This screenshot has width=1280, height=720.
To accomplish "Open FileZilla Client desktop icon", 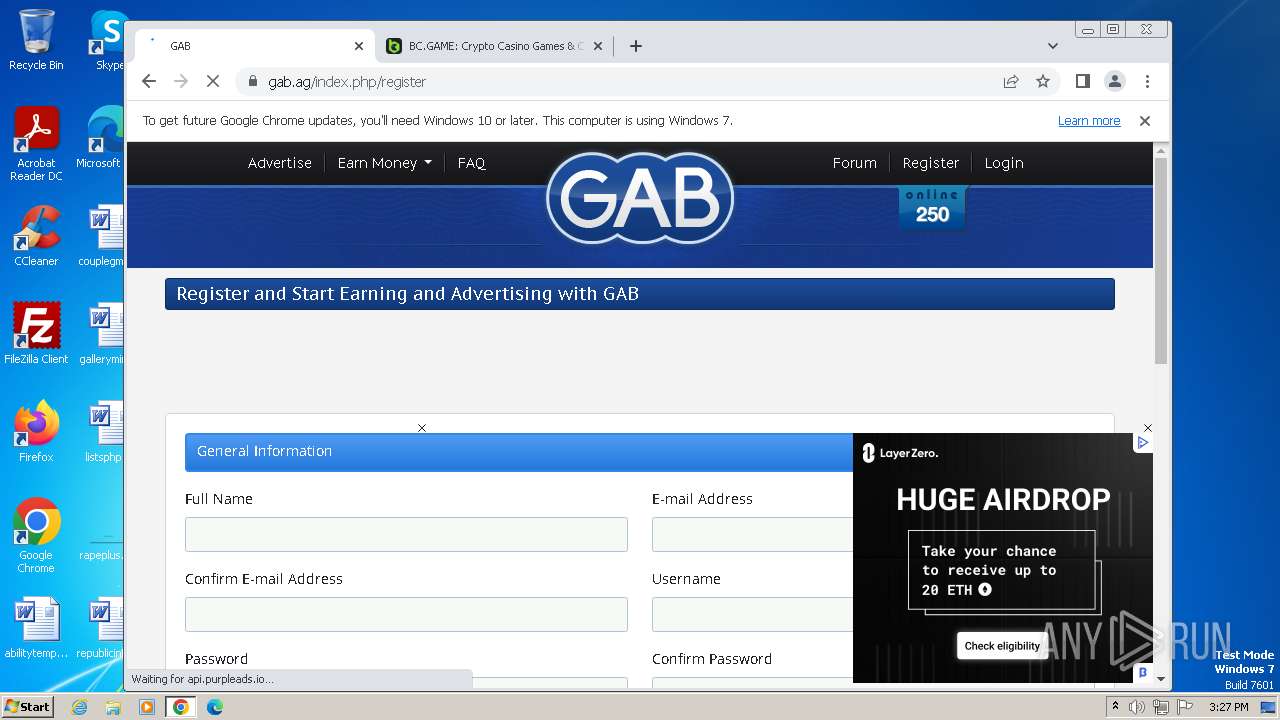I will coord(36,334).
